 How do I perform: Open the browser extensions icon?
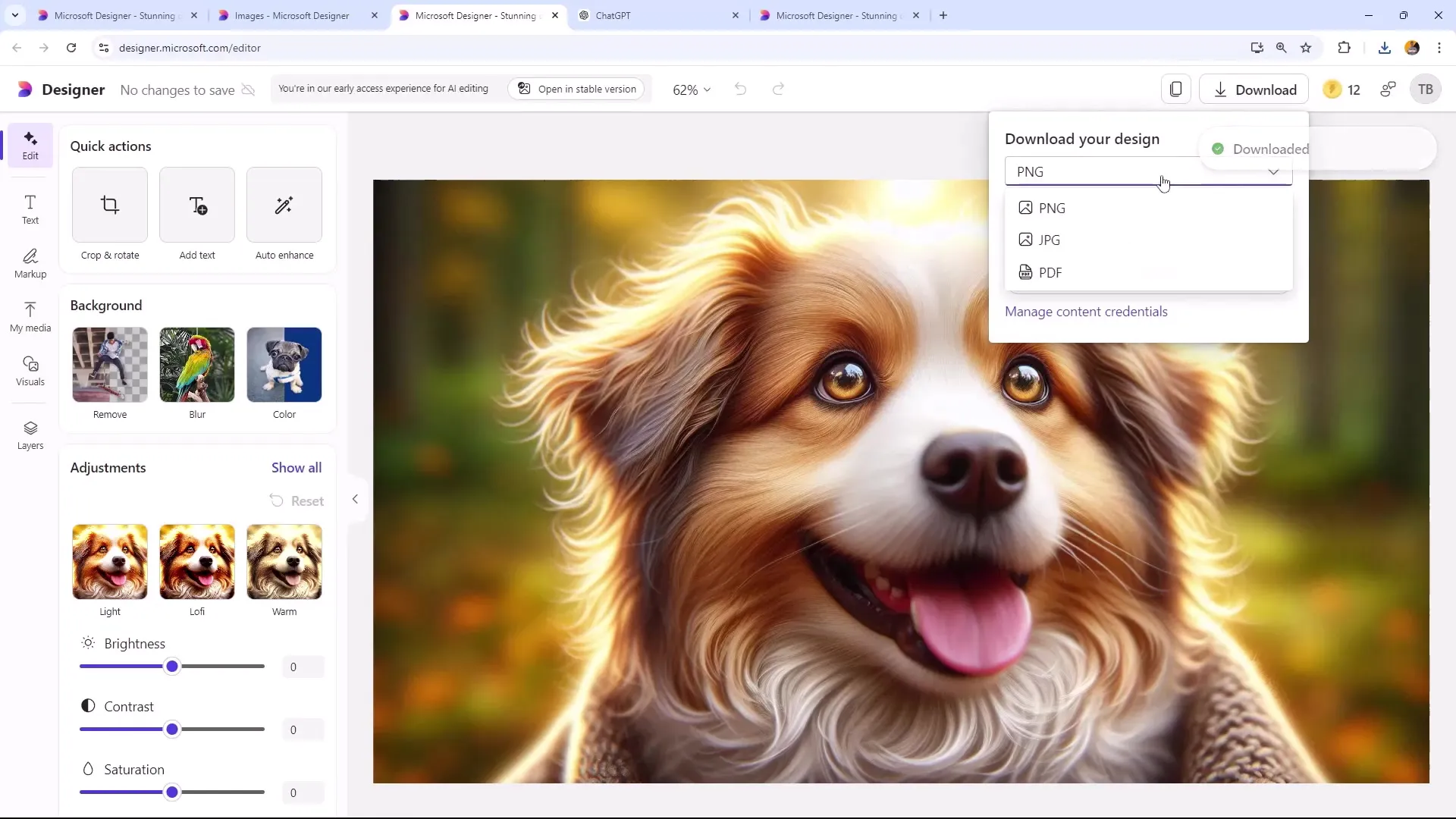(x=1344, y=48)
